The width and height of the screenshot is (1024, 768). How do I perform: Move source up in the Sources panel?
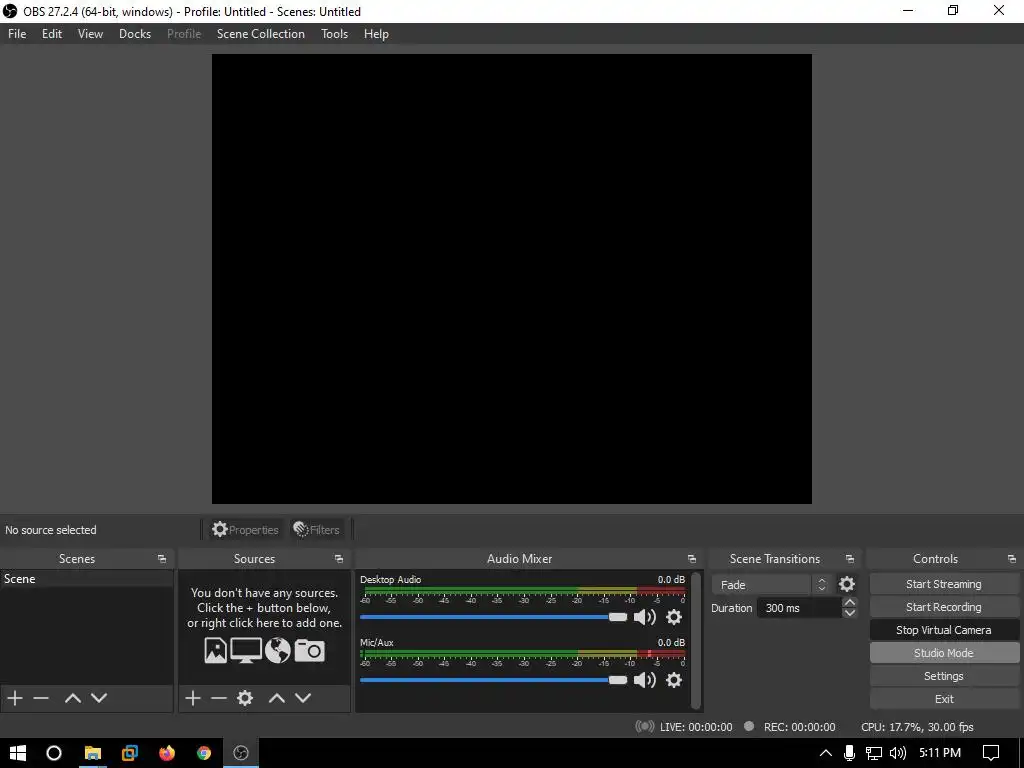[277, 698]
